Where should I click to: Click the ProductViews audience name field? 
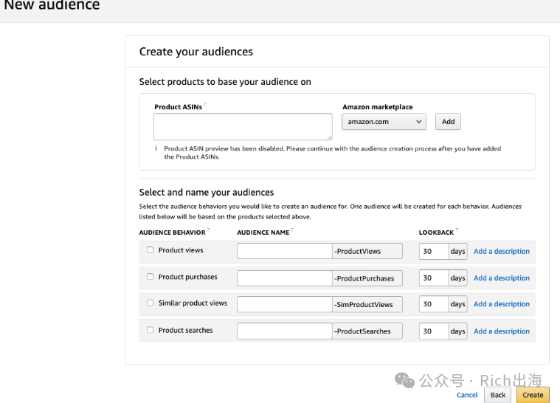[x=285, y=251]
